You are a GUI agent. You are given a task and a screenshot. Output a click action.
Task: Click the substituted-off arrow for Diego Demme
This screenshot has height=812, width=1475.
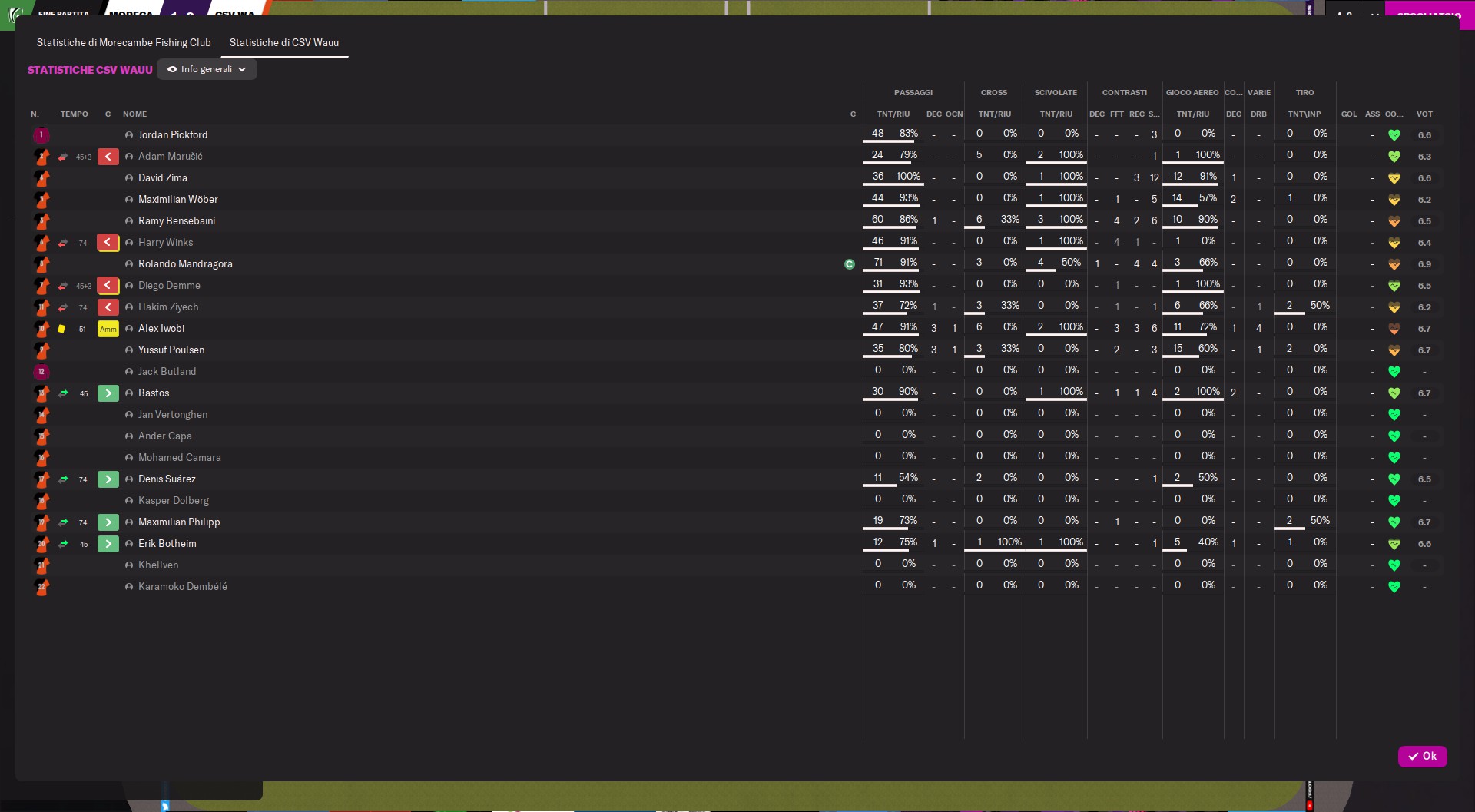point(108,286)
